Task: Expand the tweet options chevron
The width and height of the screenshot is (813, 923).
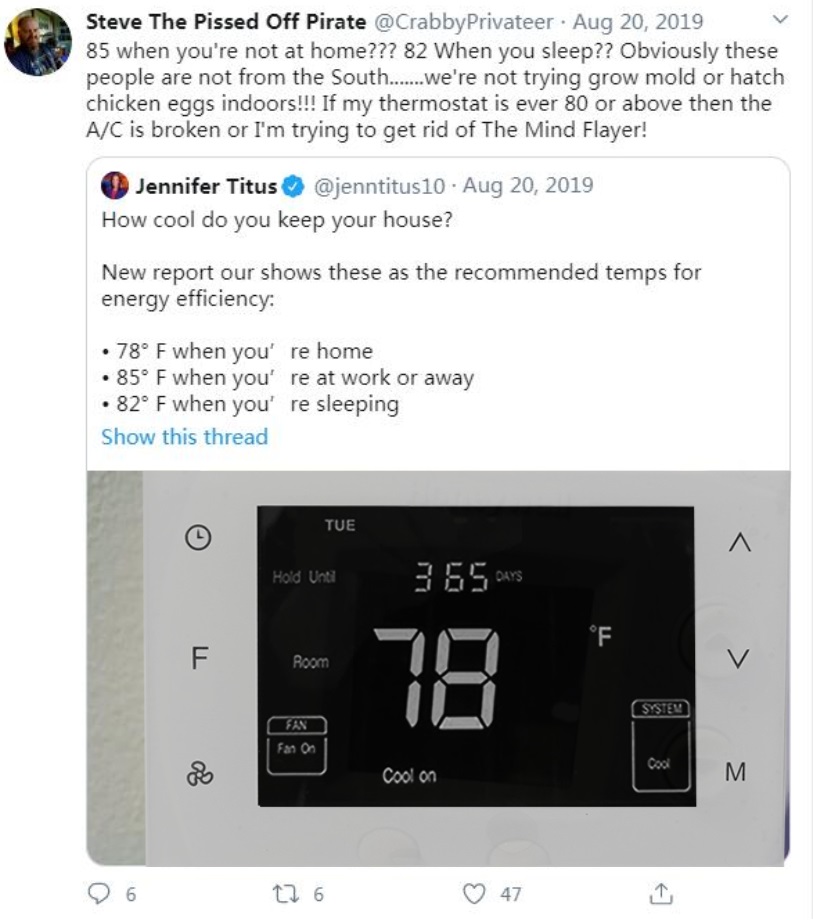Action: 782,20
